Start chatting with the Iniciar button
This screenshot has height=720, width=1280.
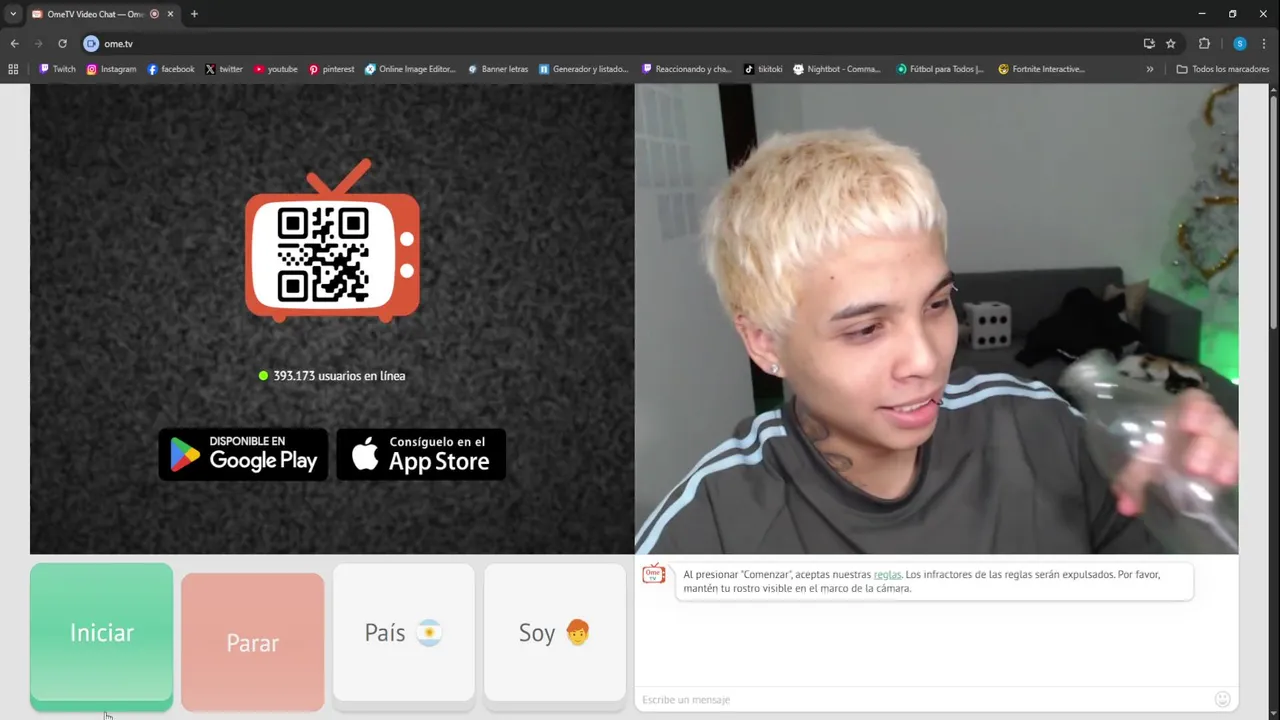(101, 636)
